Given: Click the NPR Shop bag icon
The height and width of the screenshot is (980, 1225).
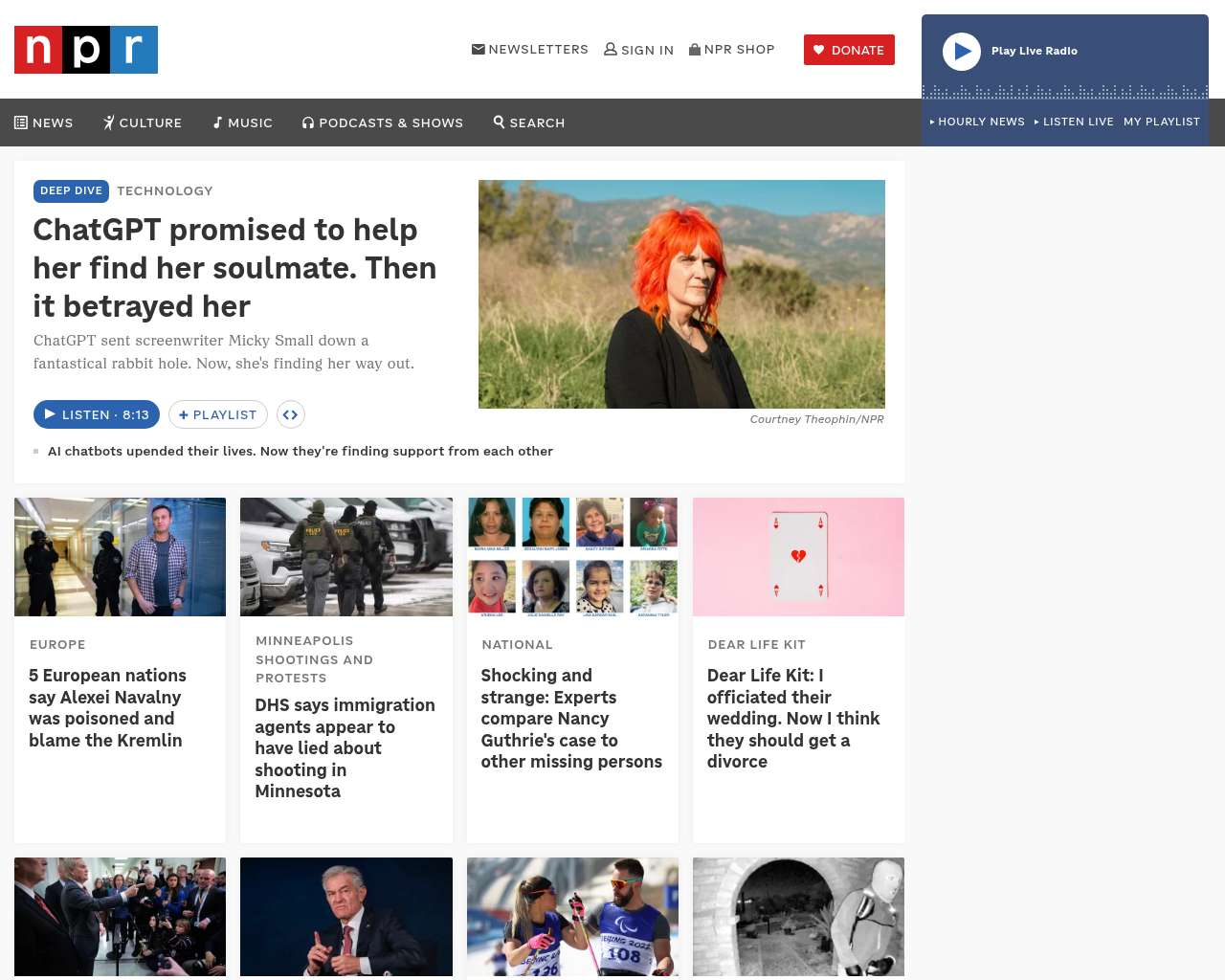Looking at the screenshot, I should click(x=695, y=49).
